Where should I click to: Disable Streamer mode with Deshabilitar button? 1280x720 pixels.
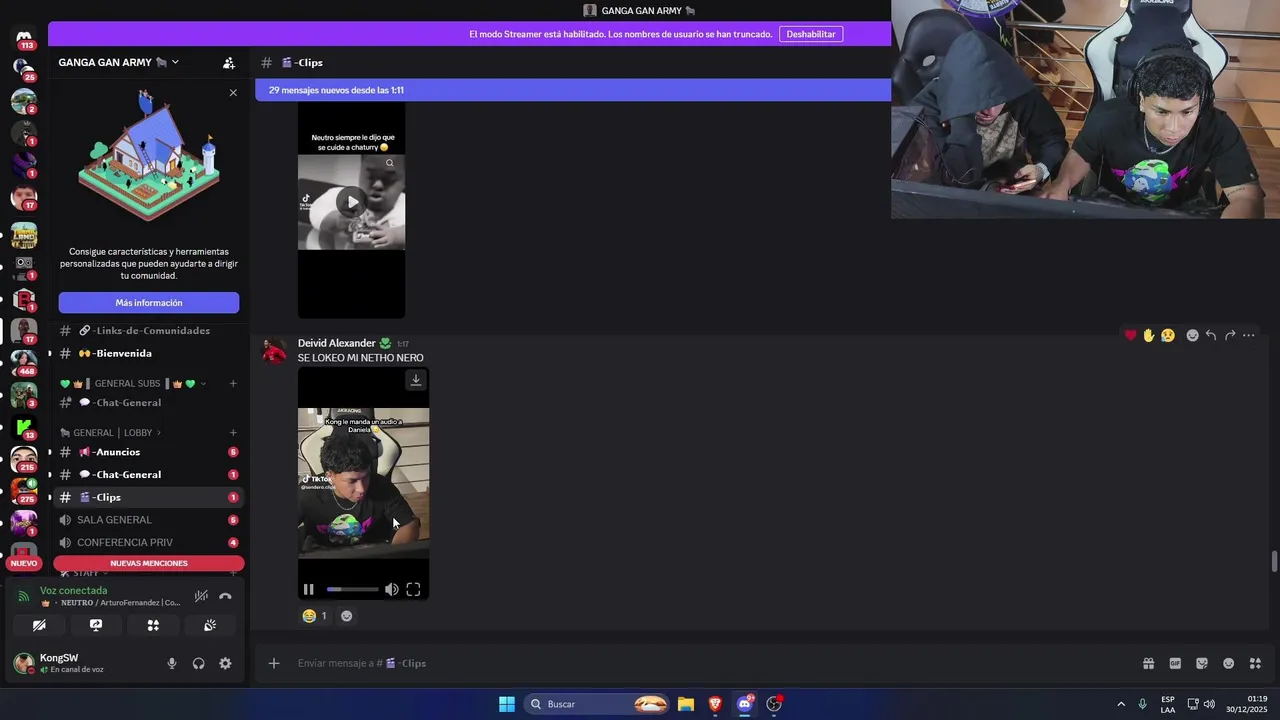810,34
